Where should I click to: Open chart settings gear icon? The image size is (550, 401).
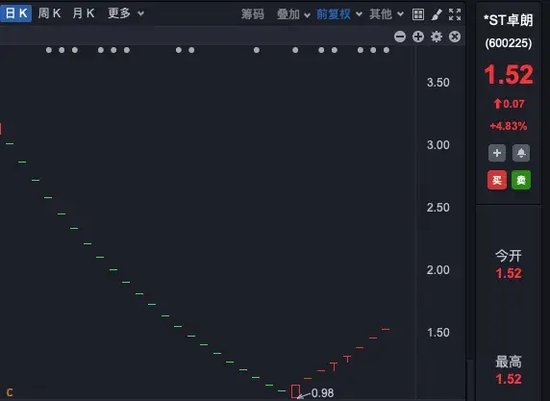(436, 36)
